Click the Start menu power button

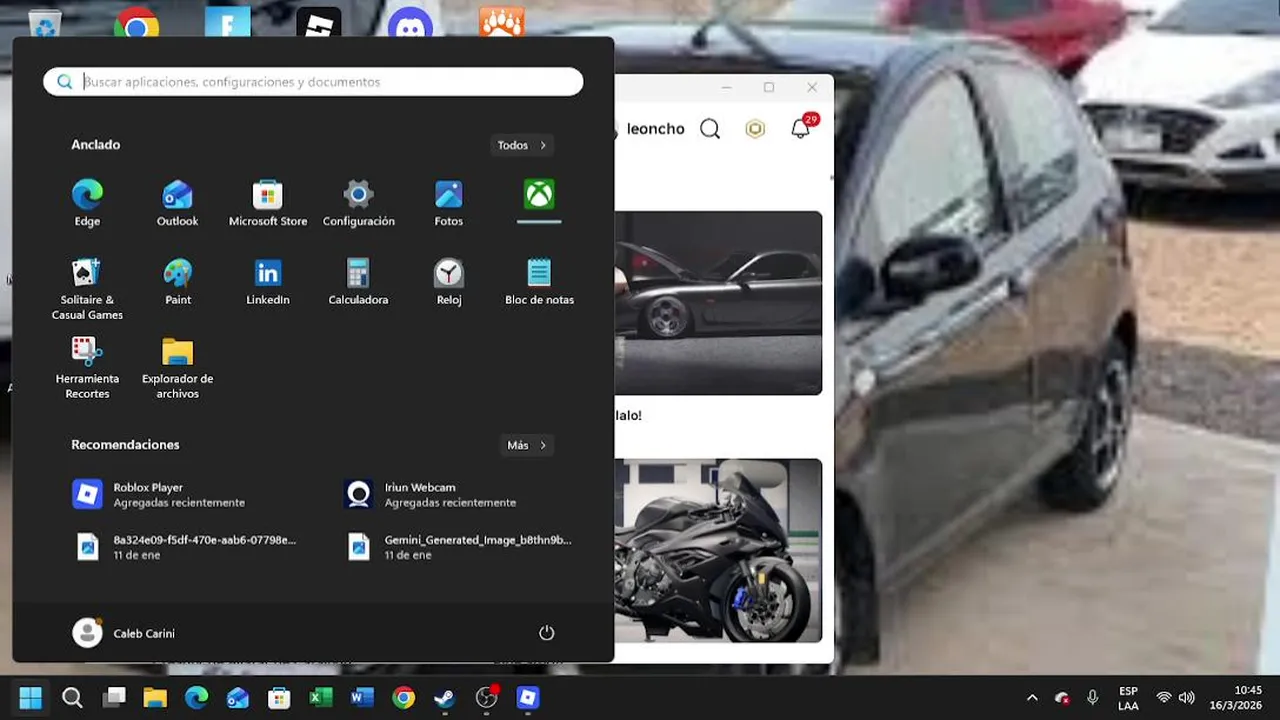coord(546,633)
